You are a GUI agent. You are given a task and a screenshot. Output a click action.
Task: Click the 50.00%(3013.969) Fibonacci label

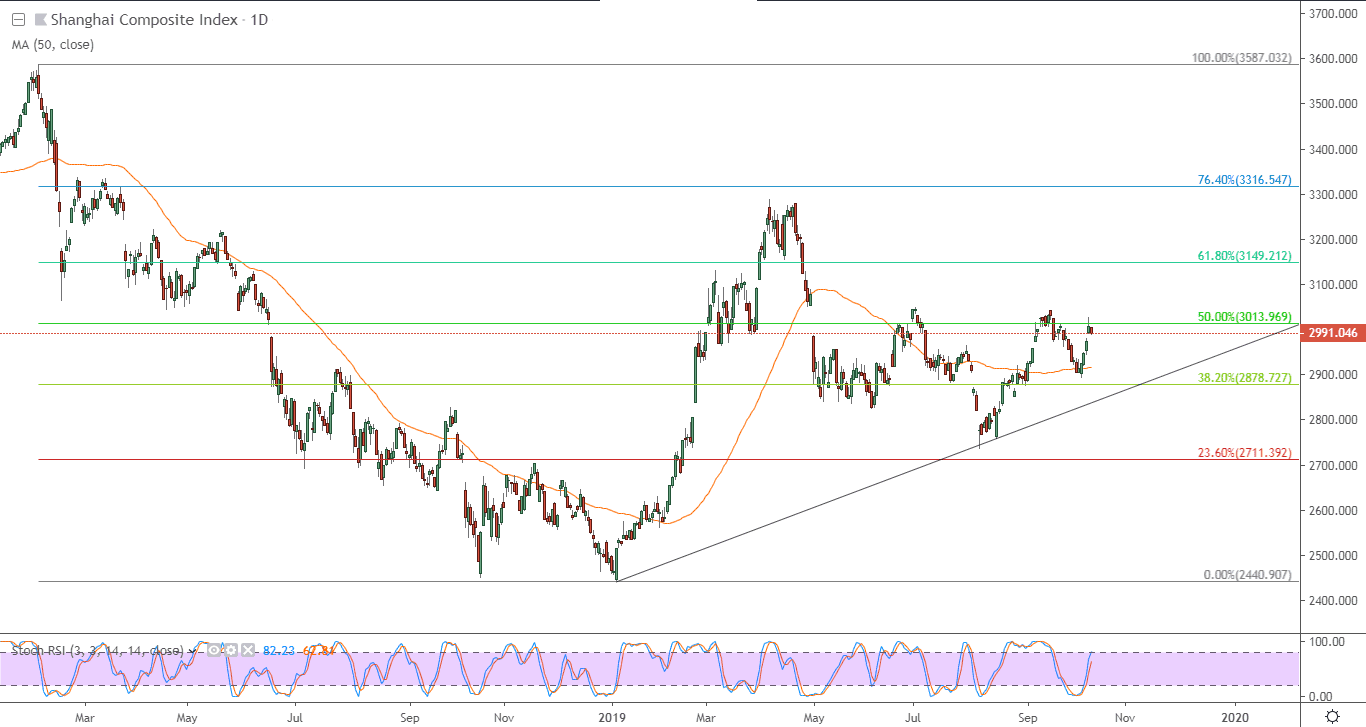coord(1245,317)
